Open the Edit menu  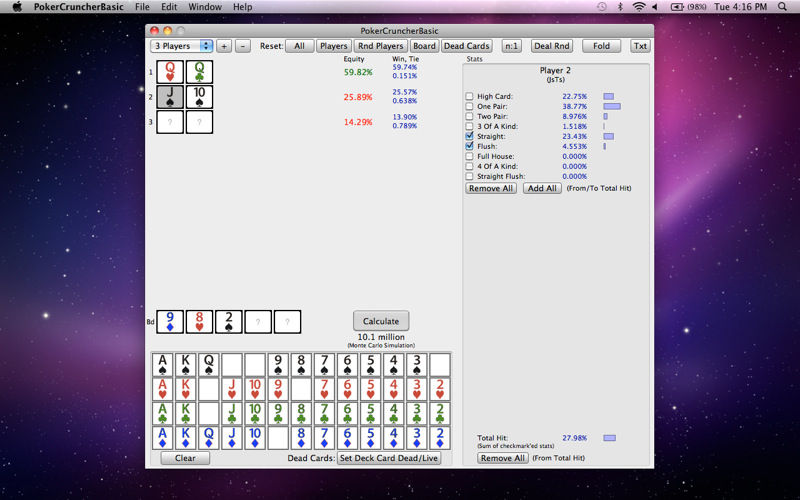(x=169, y=7)
